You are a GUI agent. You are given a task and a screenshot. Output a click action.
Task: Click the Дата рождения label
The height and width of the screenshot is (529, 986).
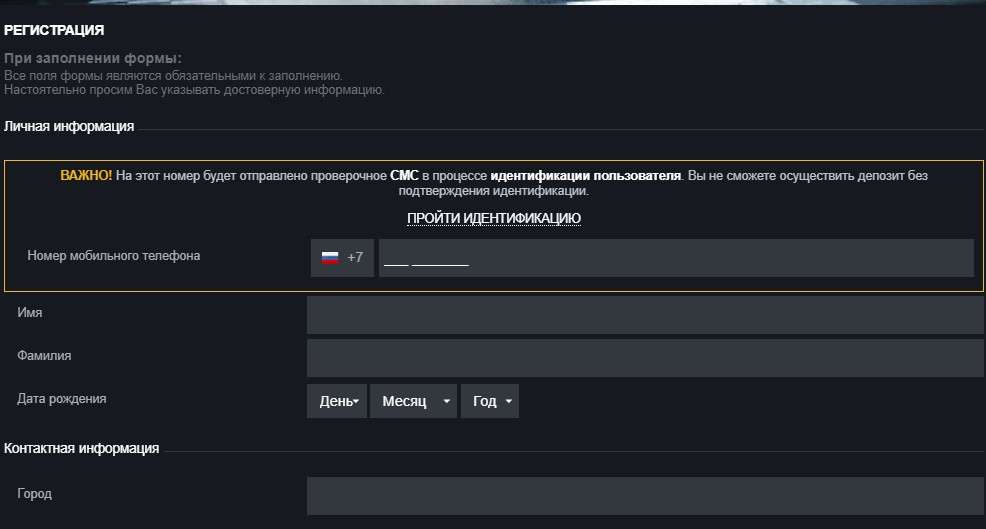tap(62, 399)
